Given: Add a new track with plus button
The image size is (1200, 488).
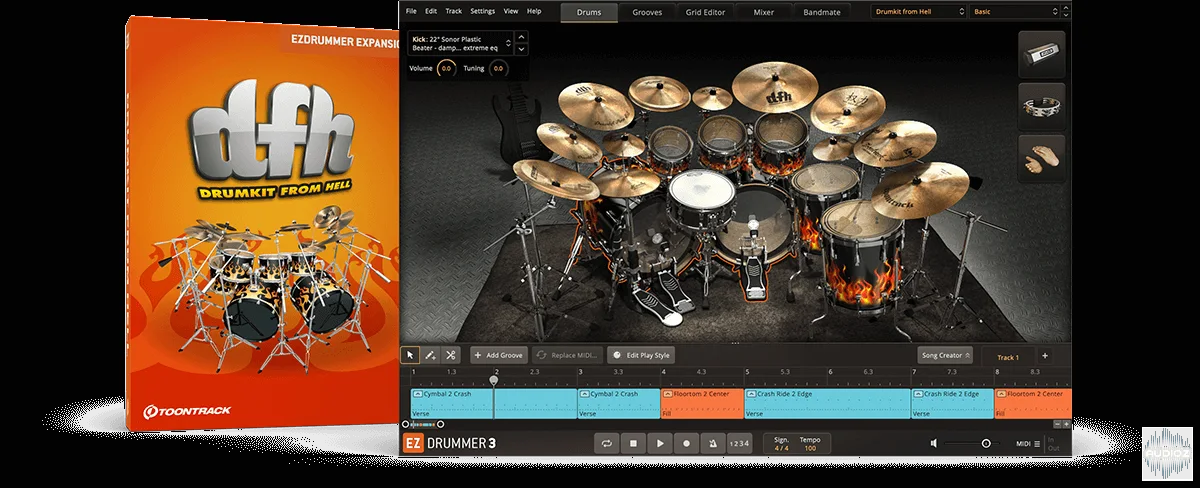Looking at the screenshot, I should (1044, 355).
